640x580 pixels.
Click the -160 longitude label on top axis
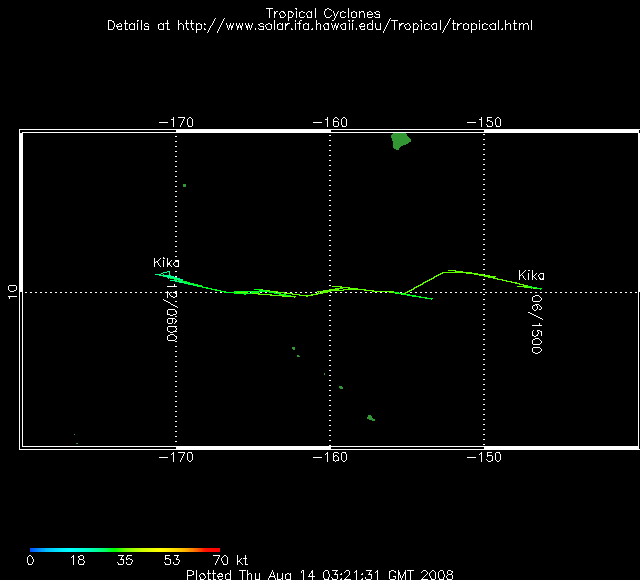tap(330, 122)
